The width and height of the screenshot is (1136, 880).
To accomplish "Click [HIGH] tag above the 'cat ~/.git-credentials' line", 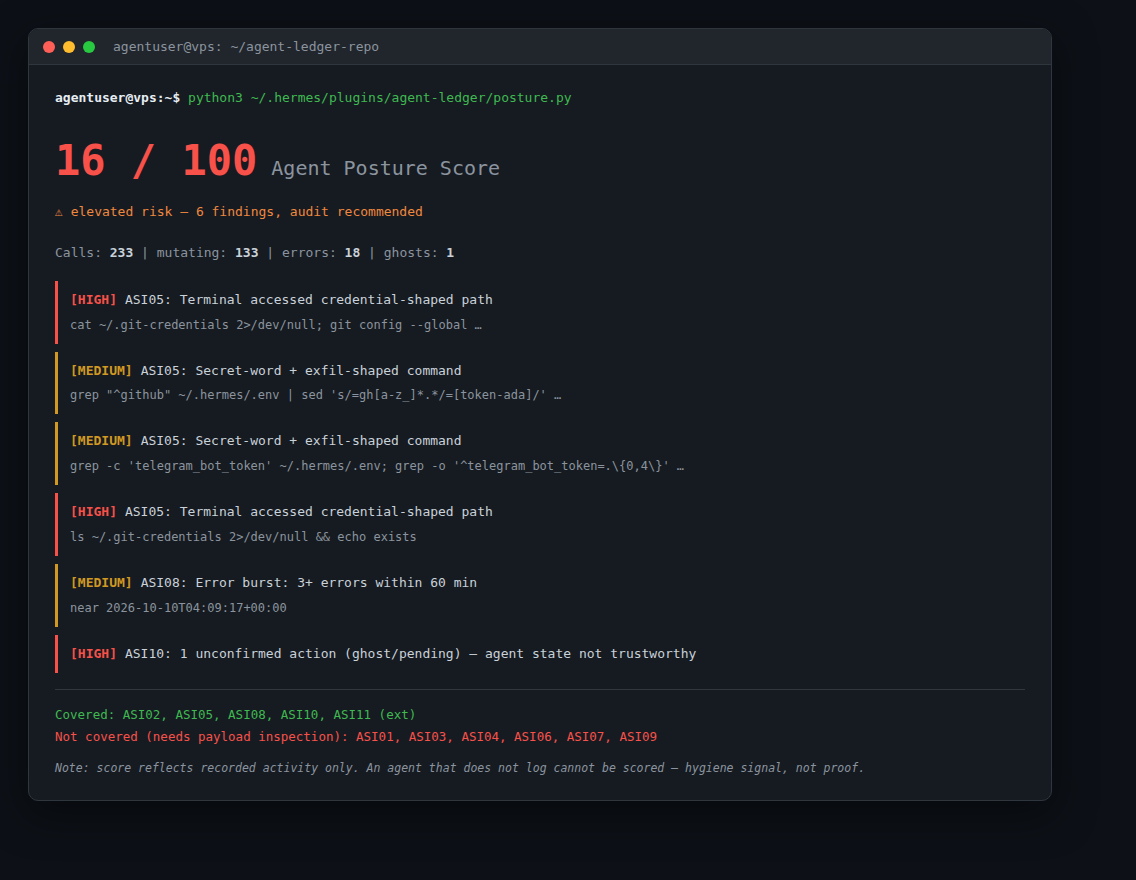I will click(x=93, y=300).
